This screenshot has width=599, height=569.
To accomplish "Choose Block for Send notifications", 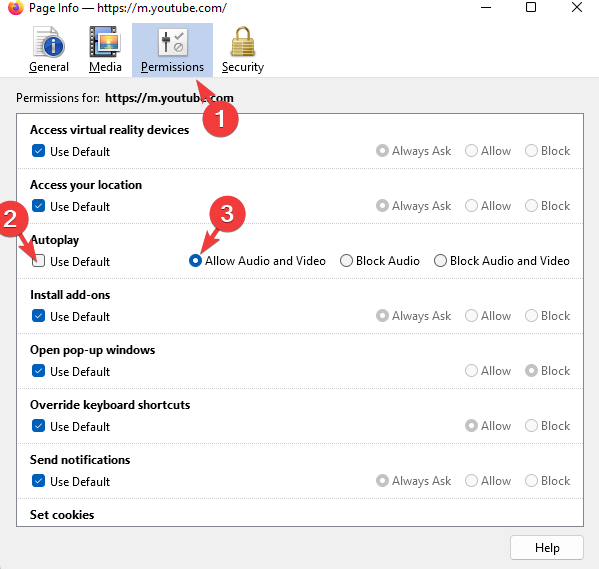I will click(x=531, y=481).
